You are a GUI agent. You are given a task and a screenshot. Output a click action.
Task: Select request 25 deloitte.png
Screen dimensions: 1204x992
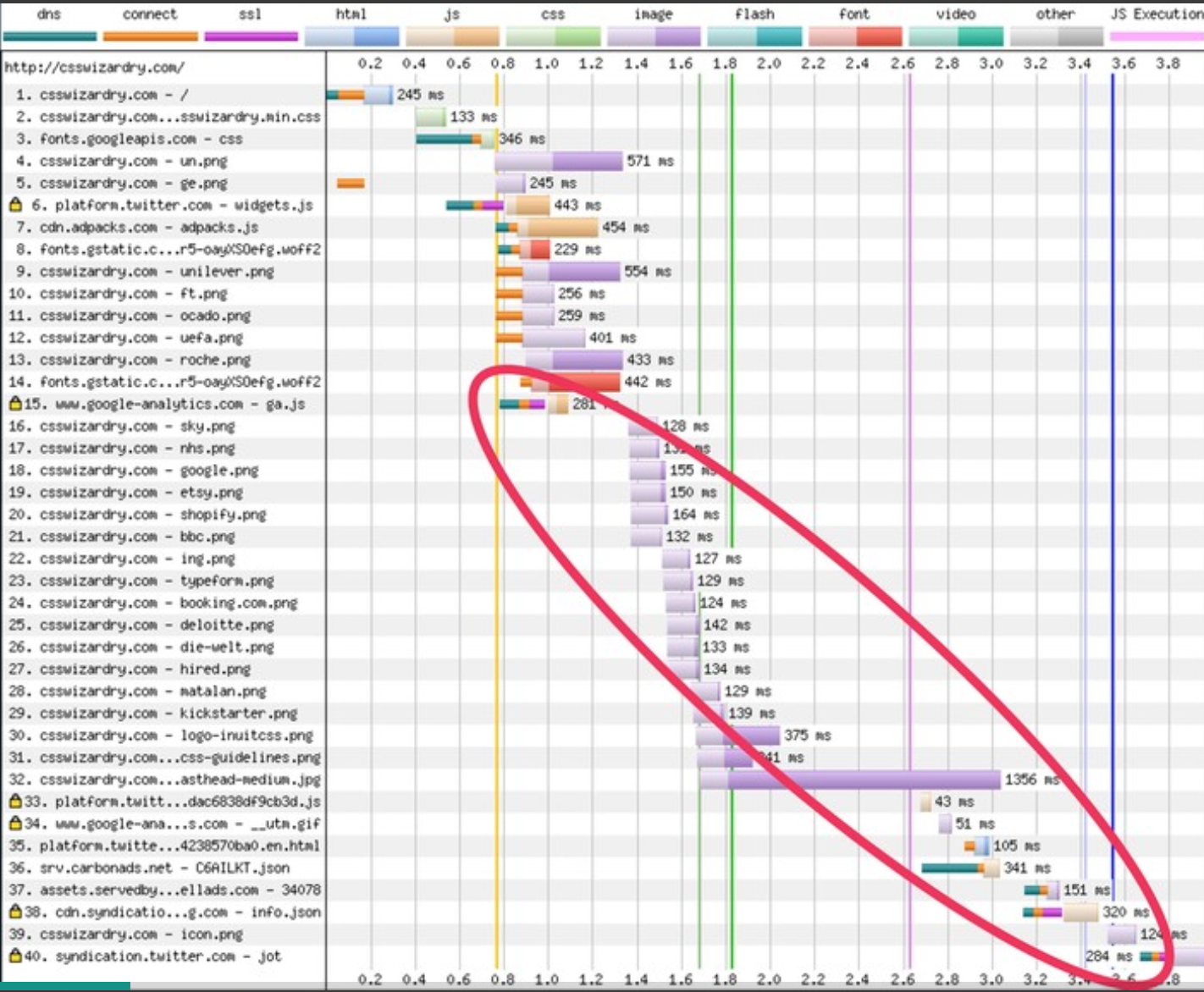pos(141,624)
